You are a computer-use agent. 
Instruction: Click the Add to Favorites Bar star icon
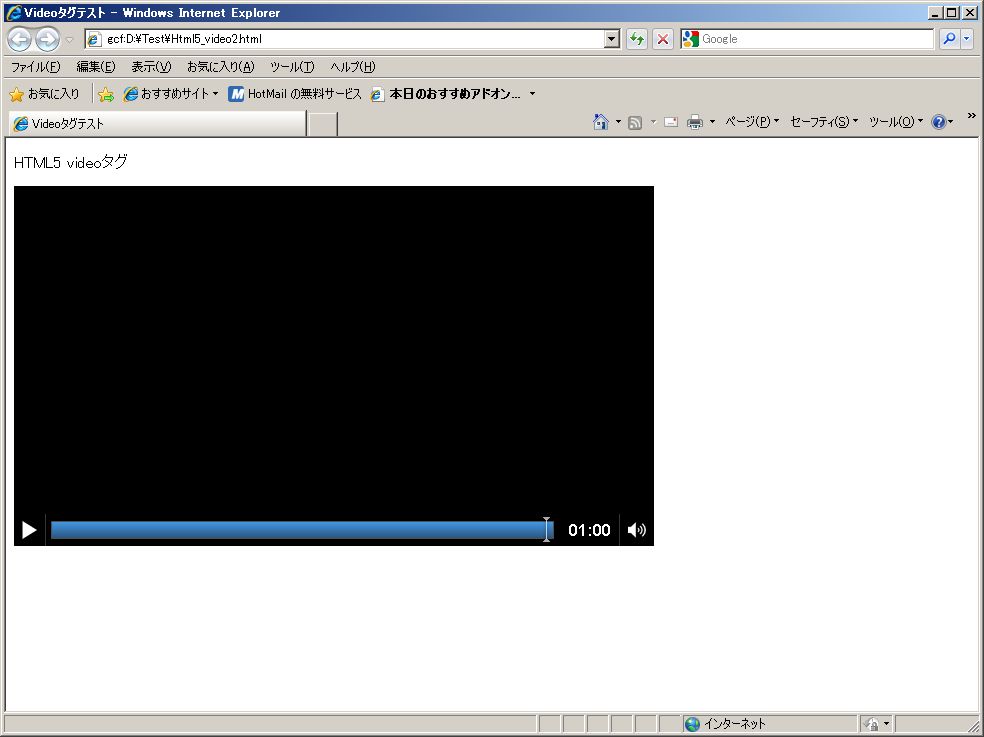coord(106,94)
